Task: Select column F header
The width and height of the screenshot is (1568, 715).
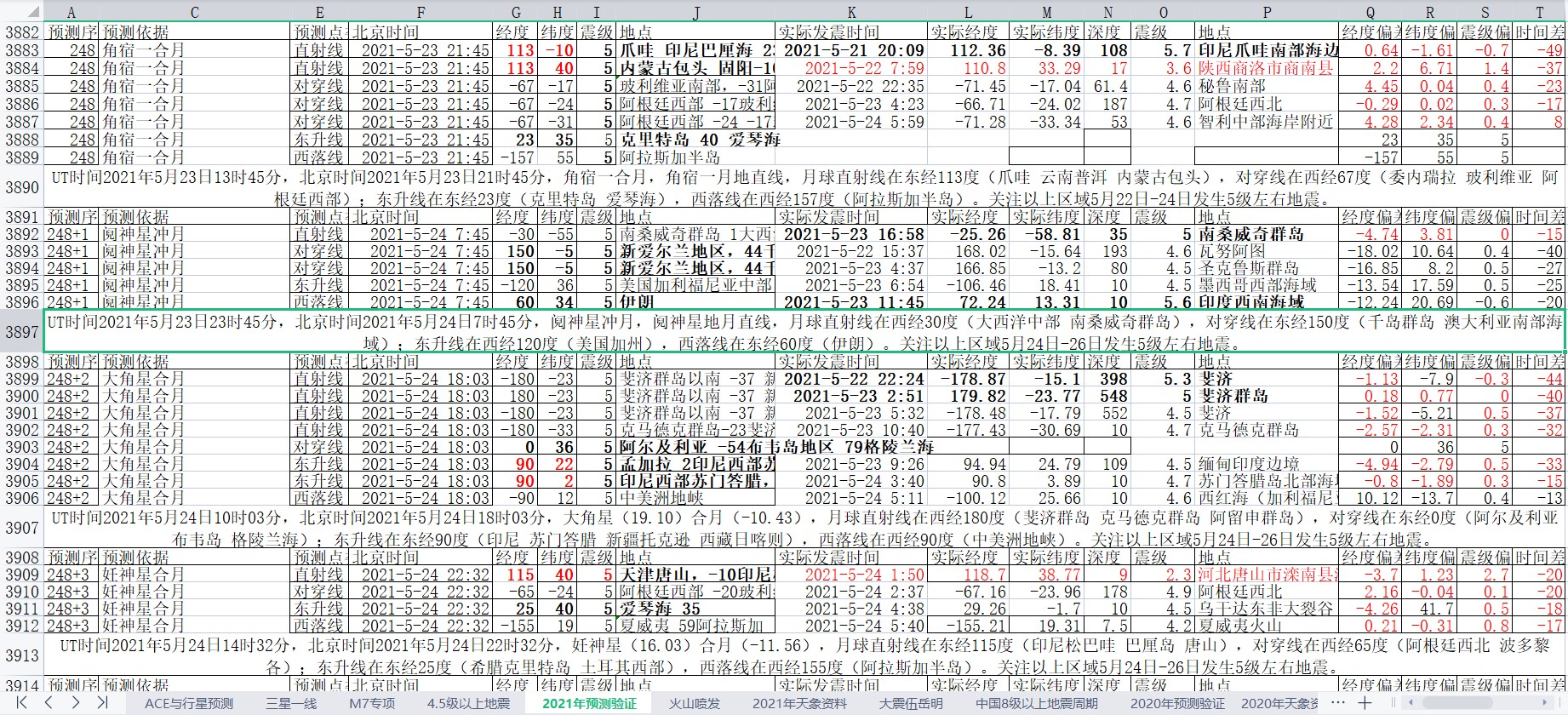Action: click(x=421, y=12)
